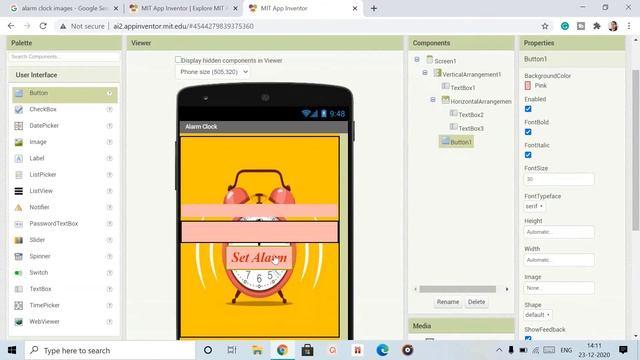Image resolution: width=640 pixels, height=360 pixels.
Task: Open the FontTypeface serif dropdown
Action: (534, 206)
